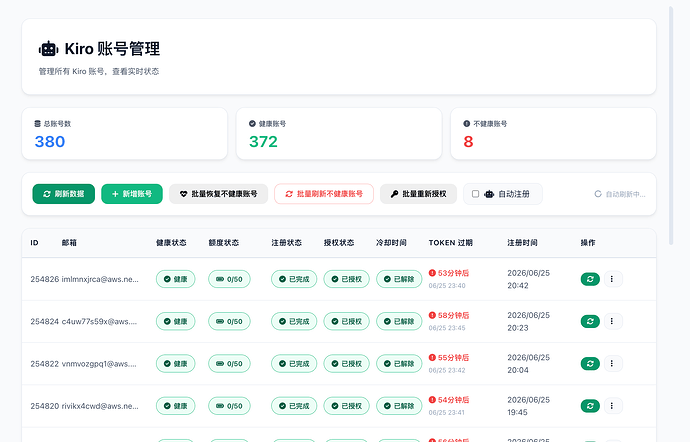Click 已完成 badge in row 254820

[x=294, y=406]
